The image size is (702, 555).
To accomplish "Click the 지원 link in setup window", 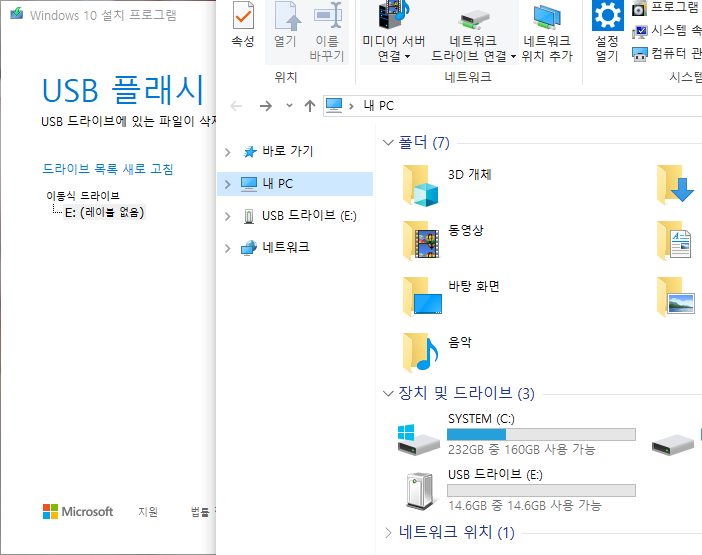I will click(148, 512).
